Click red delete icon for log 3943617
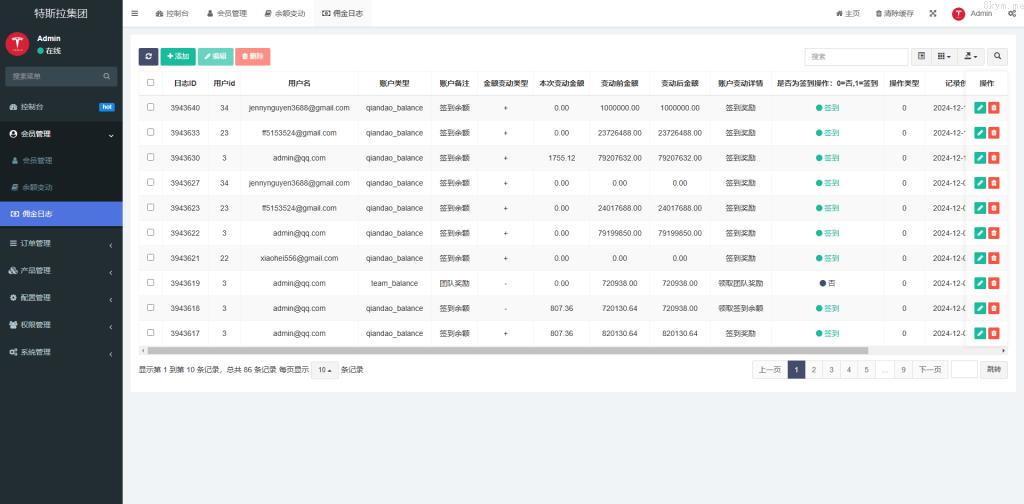This screenshot has width=1024, height=504. (994, 333)
